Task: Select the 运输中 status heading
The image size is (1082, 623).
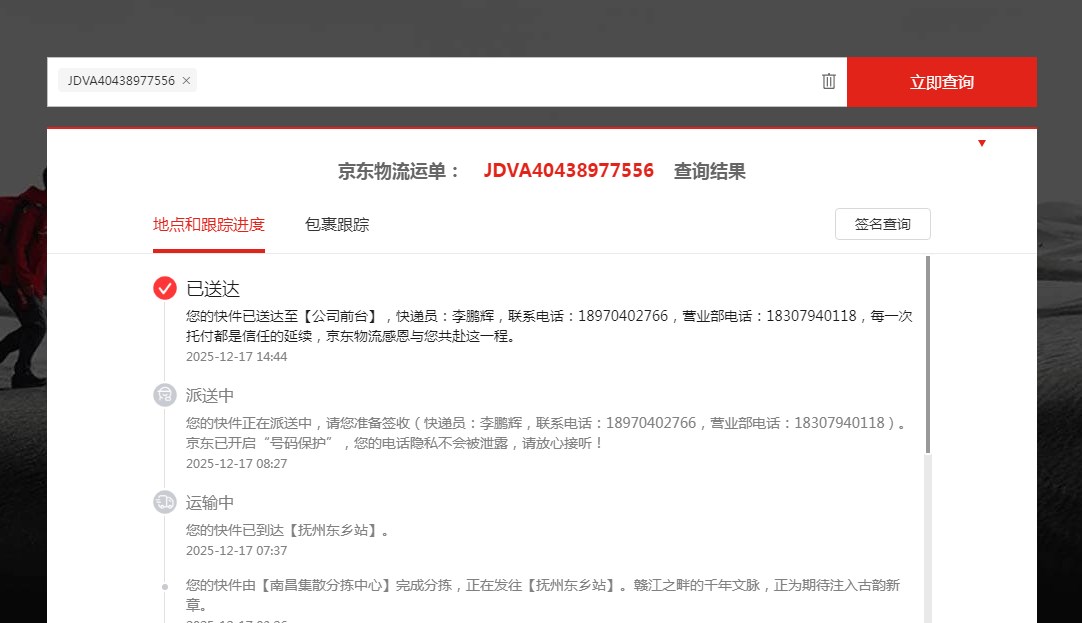Action: (x=210, y=503)
